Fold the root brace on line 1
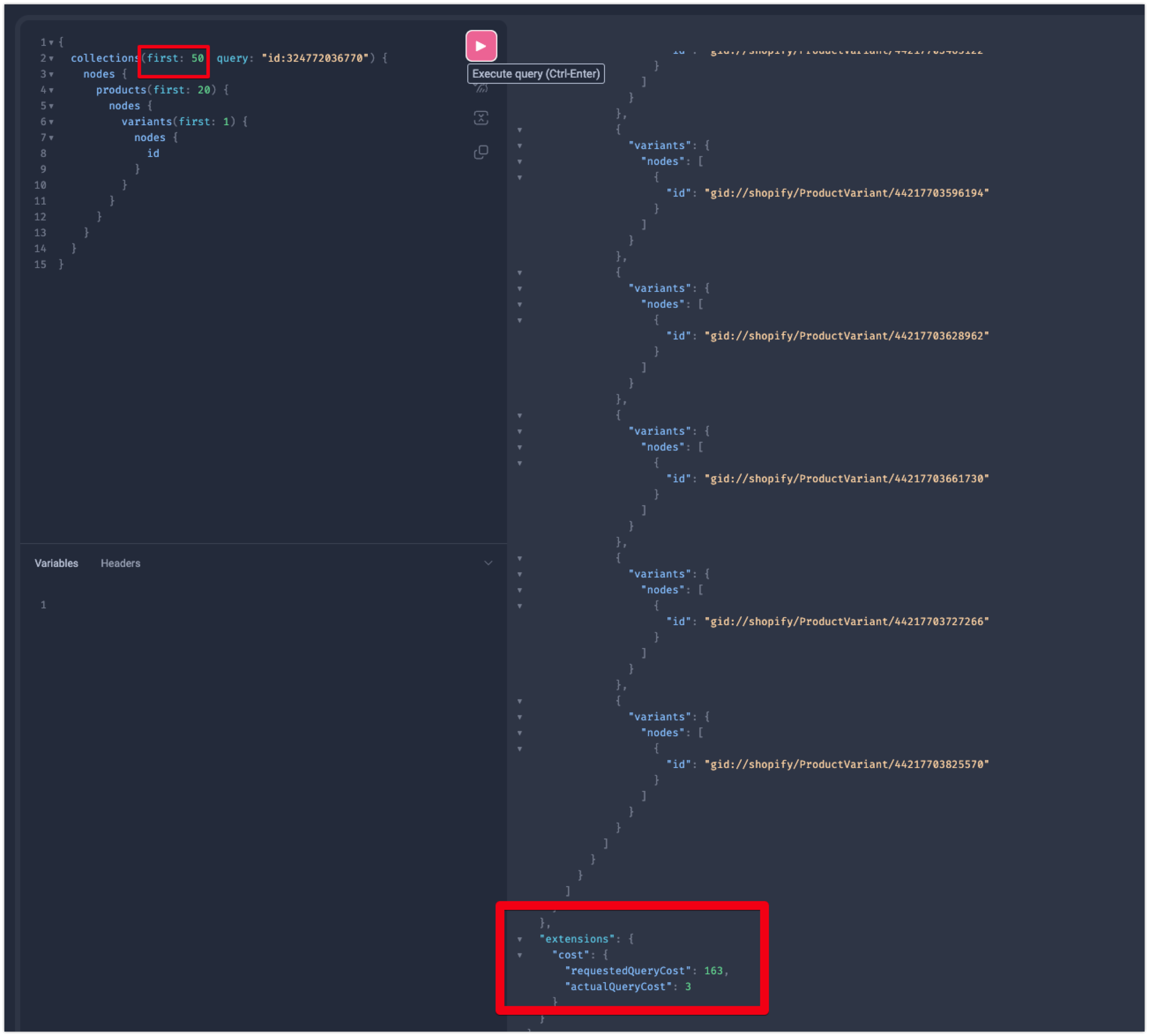The width and height of the screenshot is (1149, 1036). click(51, 43)
